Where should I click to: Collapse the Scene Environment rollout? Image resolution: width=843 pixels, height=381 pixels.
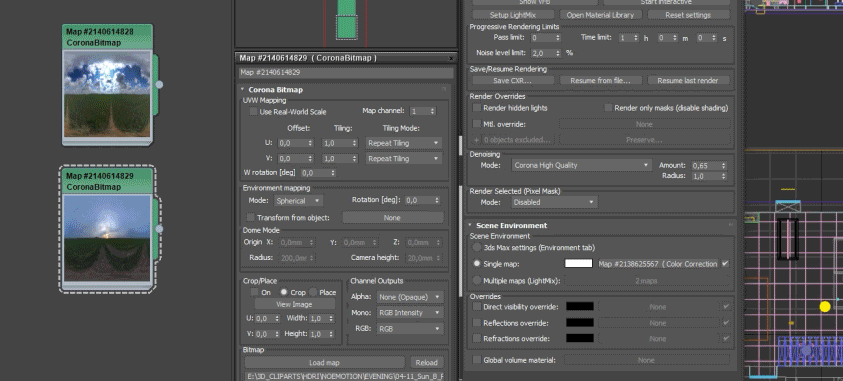click(469, 226)
